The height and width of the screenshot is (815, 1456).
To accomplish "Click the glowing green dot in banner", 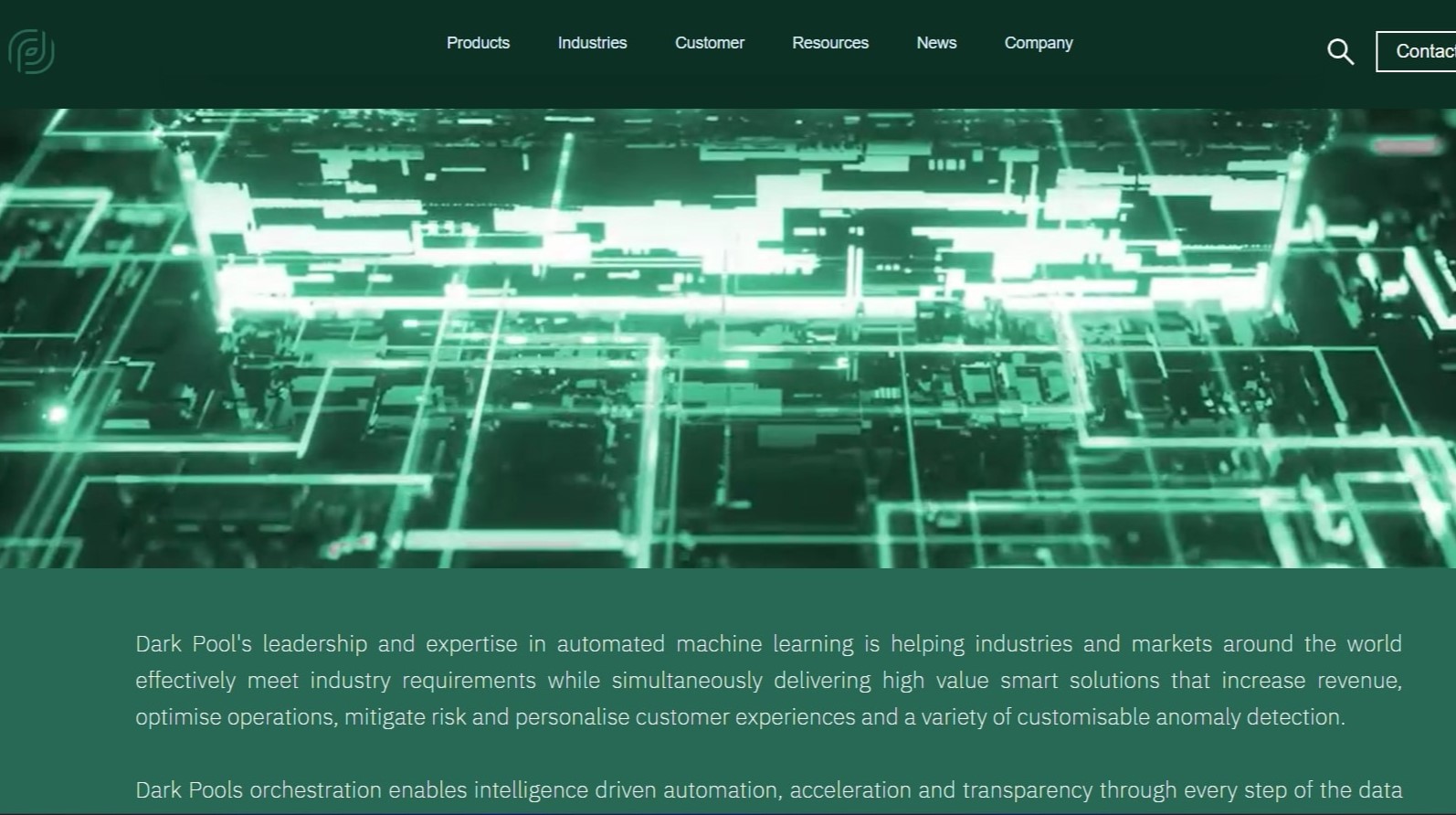I will [x=58, y=415].
